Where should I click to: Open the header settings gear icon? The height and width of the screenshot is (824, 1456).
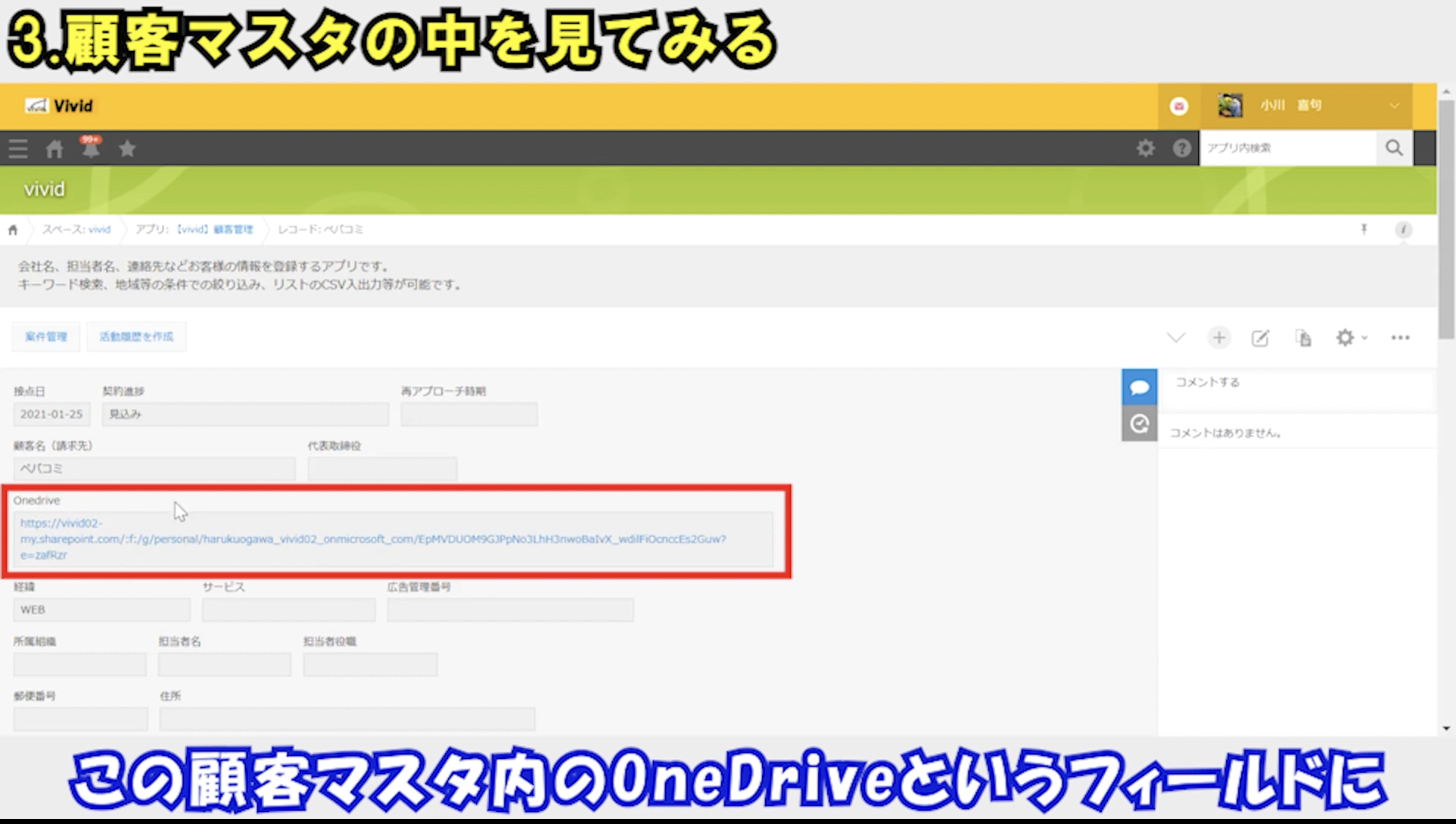click(x=1145, y=148)
